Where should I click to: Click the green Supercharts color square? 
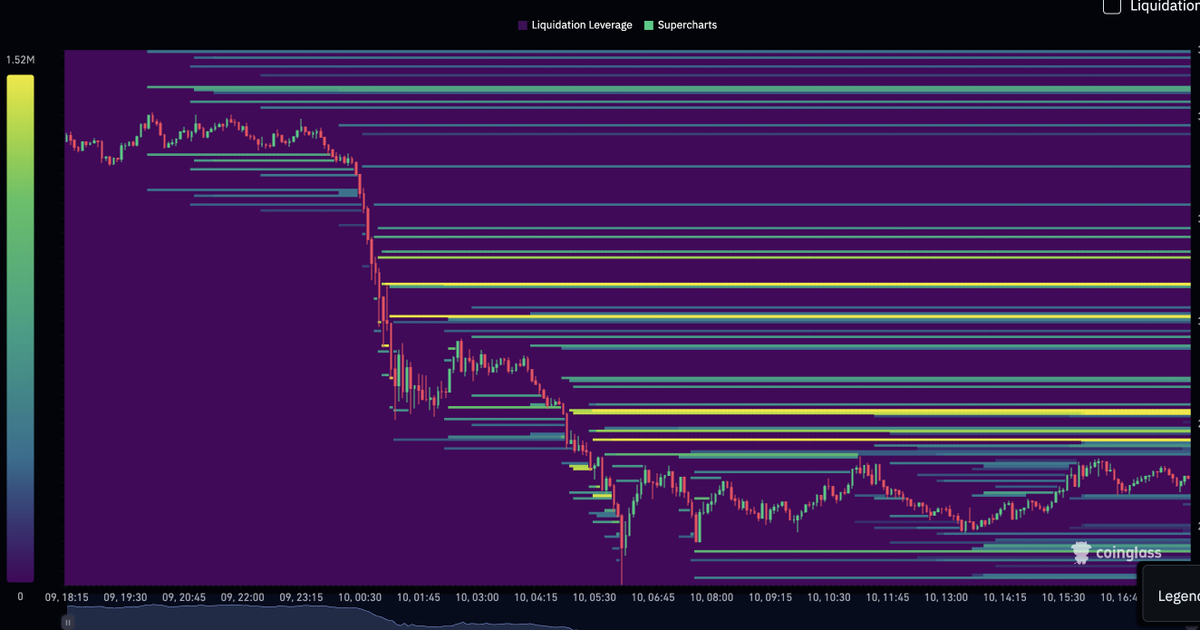pyautogui.click(x=649, y=25)
